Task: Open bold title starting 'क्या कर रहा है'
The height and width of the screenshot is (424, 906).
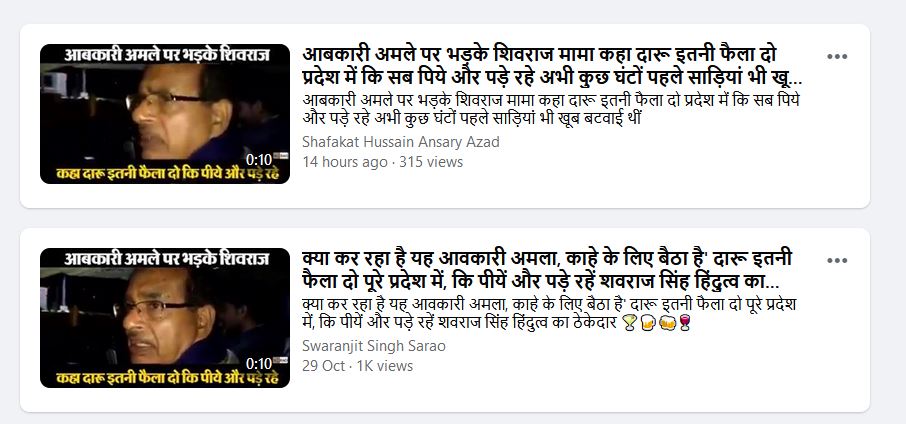Action: click(547, 270)
